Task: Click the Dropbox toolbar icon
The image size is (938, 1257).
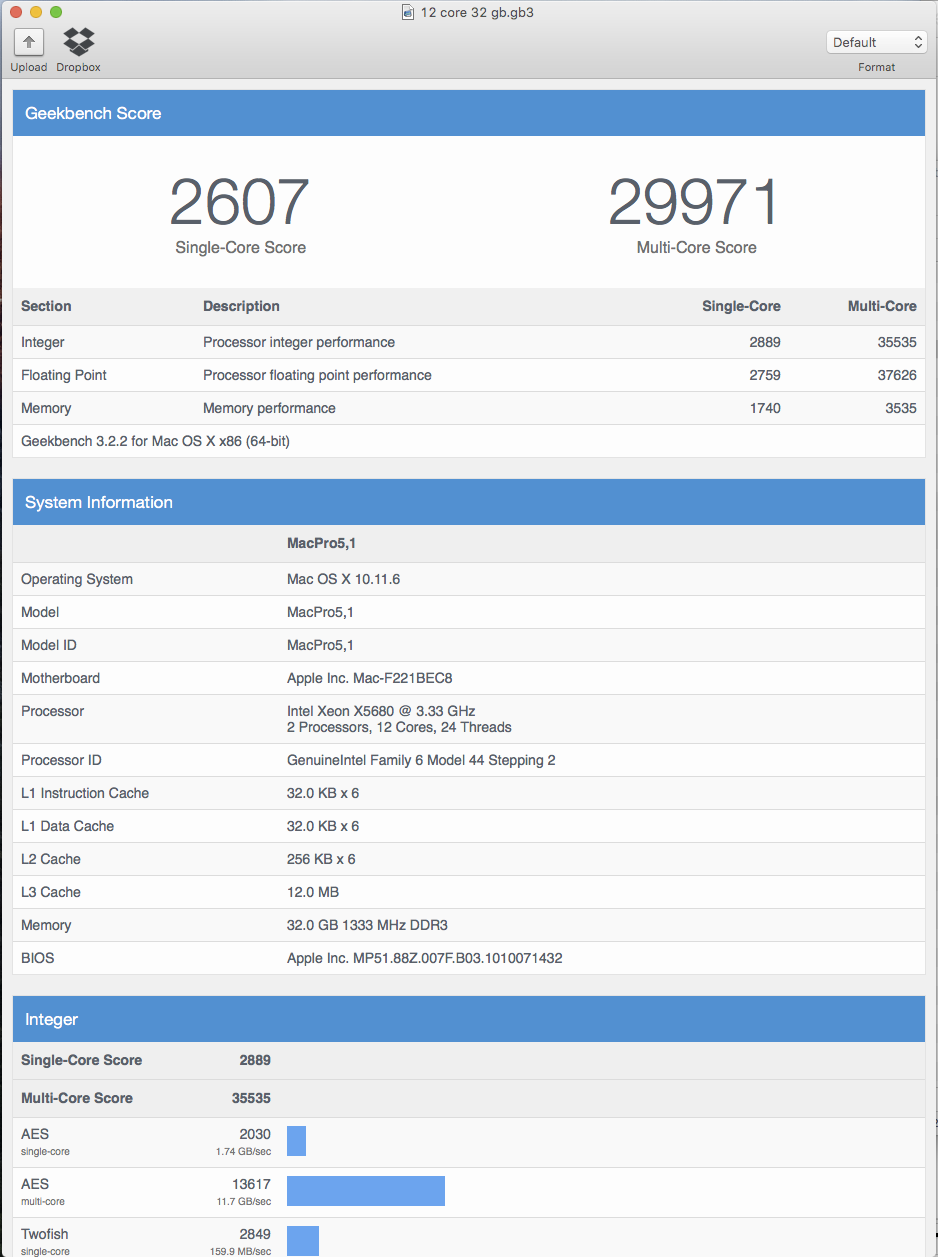Action: (79, 42)
